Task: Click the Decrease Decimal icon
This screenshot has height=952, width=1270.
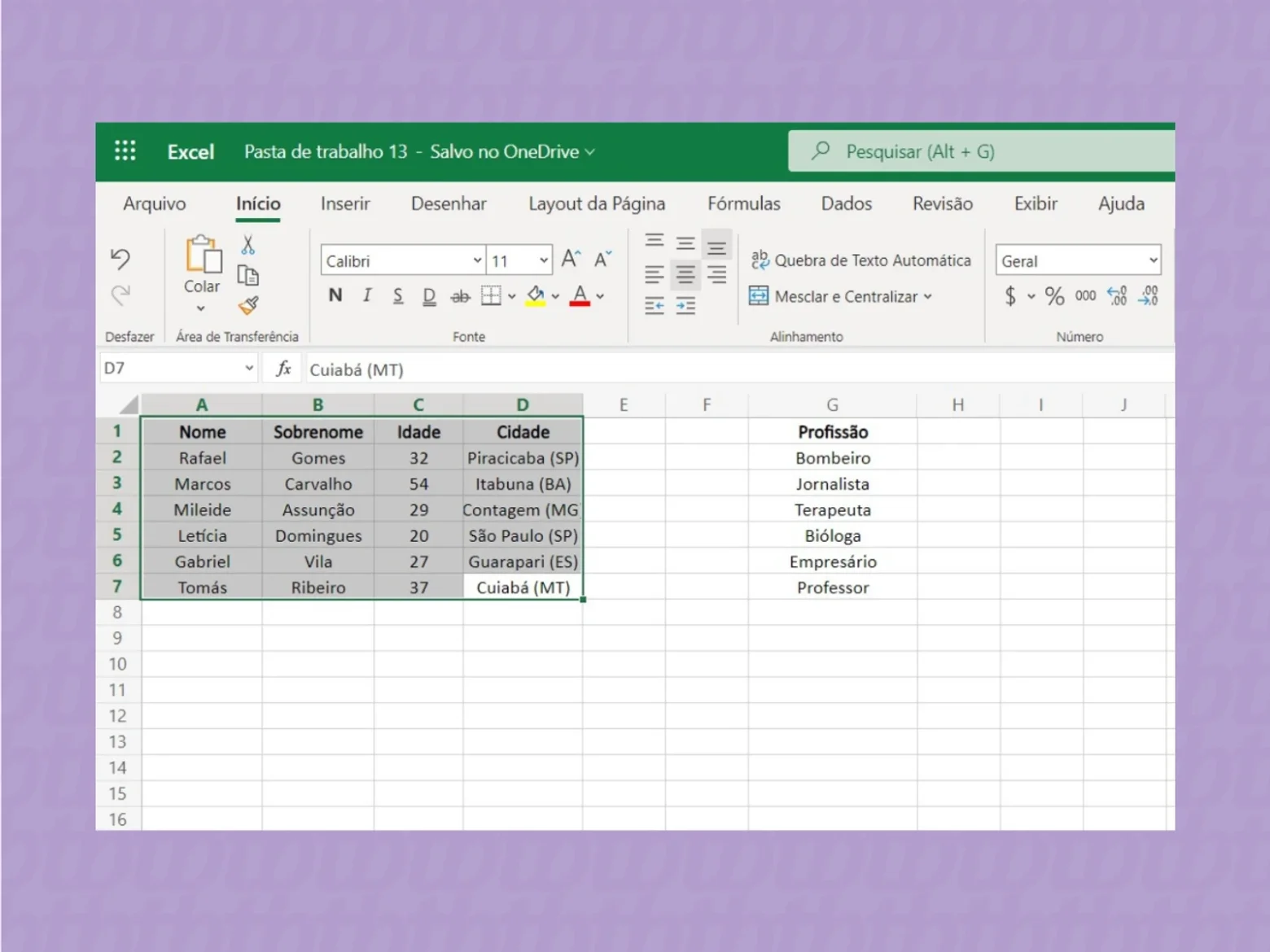Action: (x=1149, y=295)
